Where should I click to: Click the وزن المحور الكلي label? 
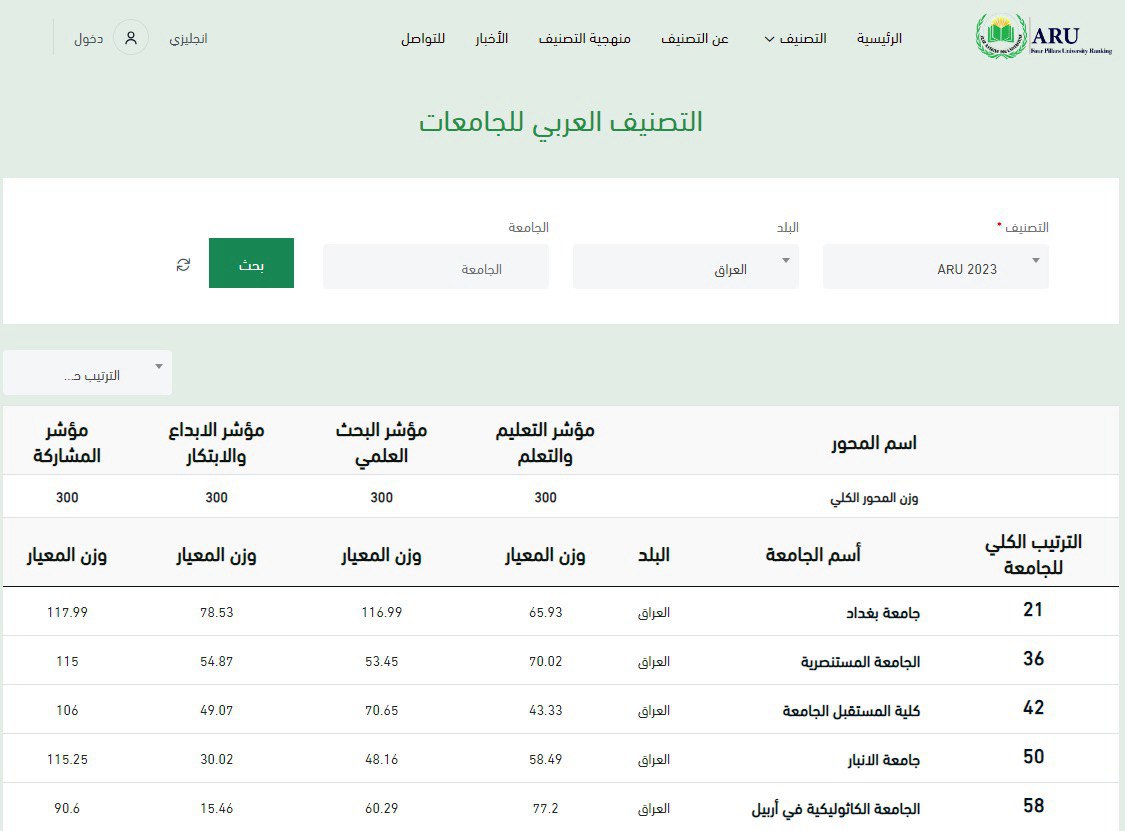pyautogui.click(x=874, y=498)
